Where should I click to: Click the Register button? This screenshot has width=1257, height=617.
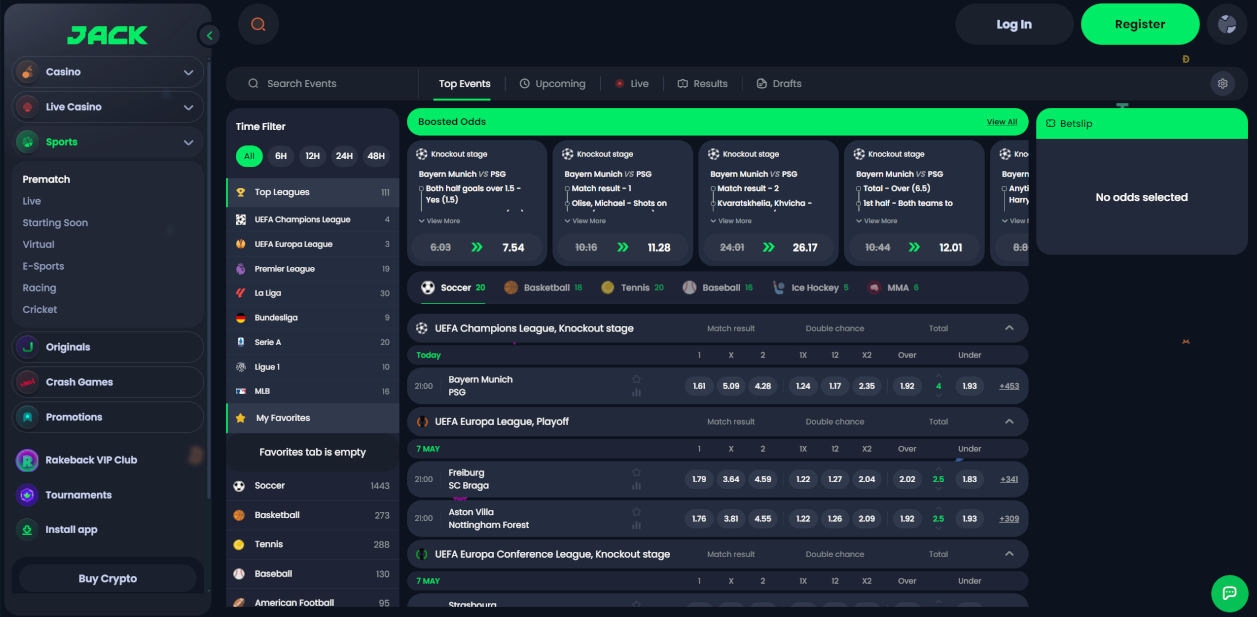tap(1140, 24)
